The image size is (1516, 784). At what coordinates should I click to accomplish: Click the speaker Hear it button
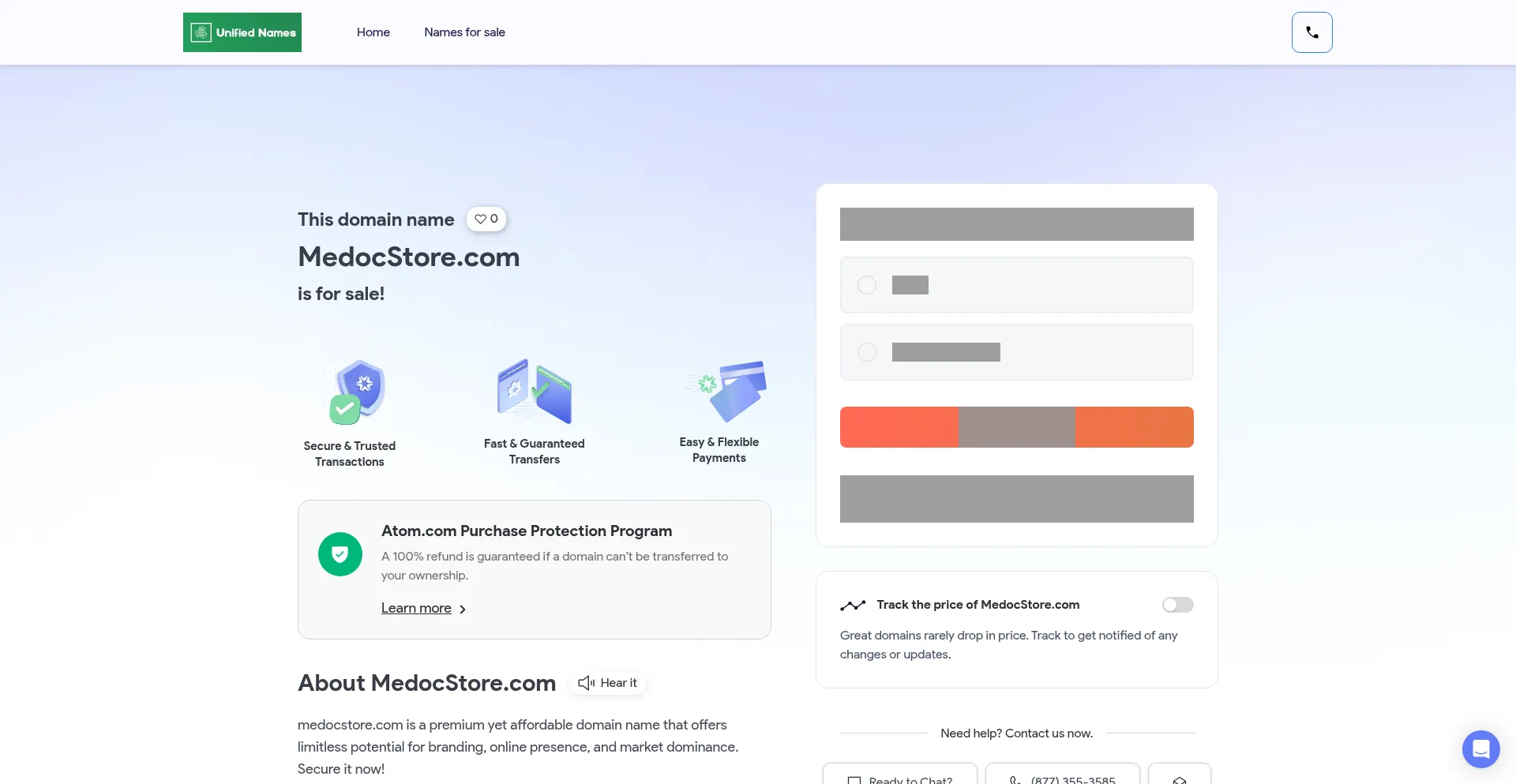[608, 683]
